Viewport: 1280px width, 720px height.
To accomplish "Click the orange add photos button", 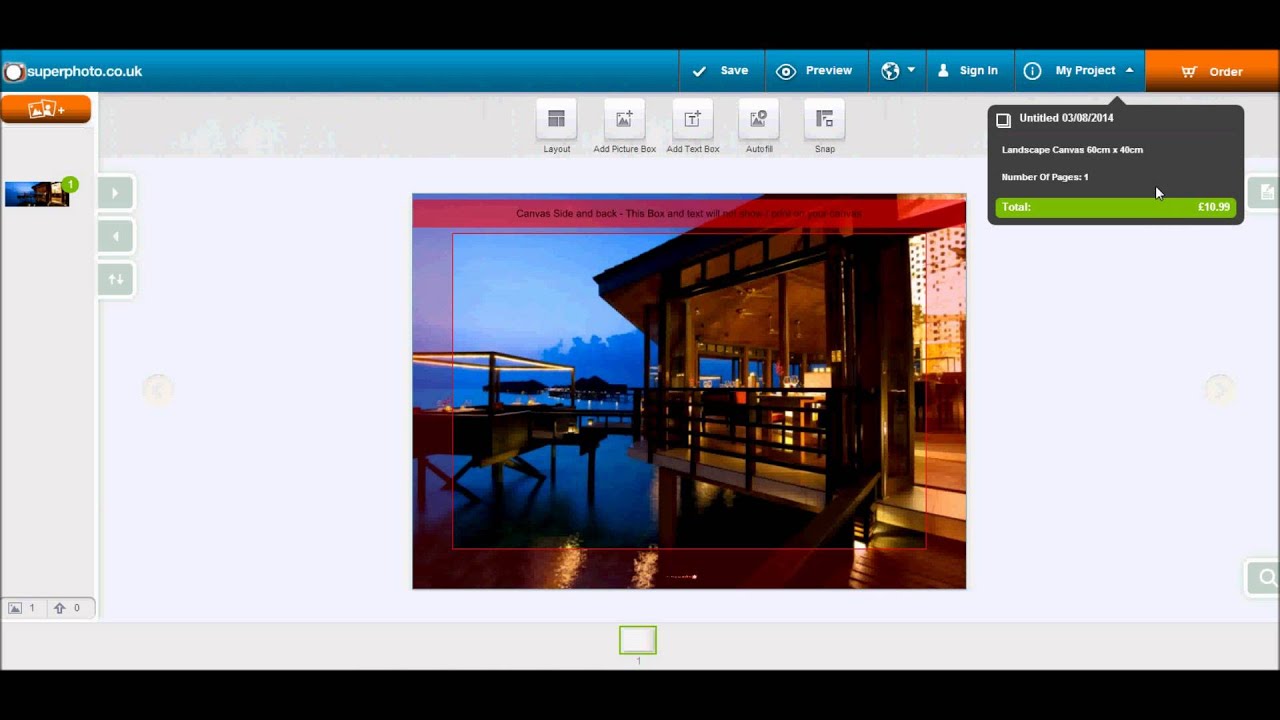I will pyautogui.click(x=46, y=109).
